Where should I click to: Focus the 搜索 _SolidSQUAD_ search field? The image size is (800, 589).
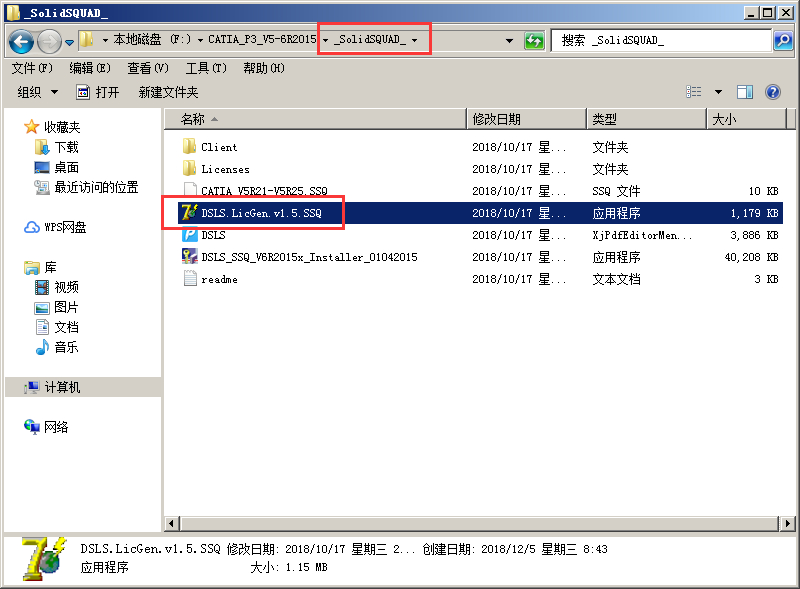[661, 40]
